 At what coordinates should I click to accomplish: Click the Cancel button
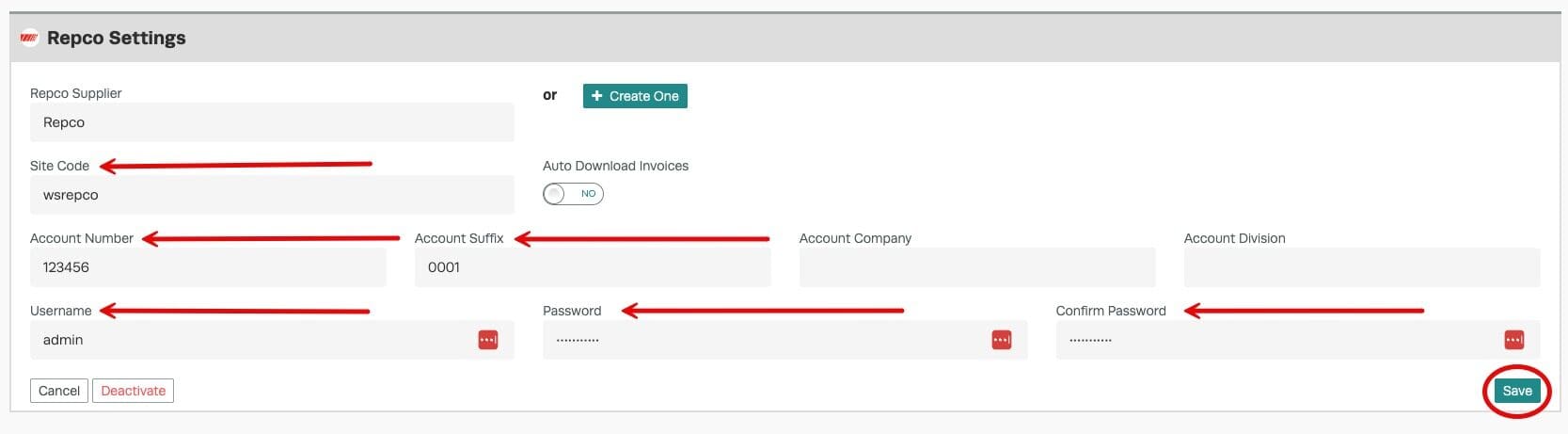59,391
